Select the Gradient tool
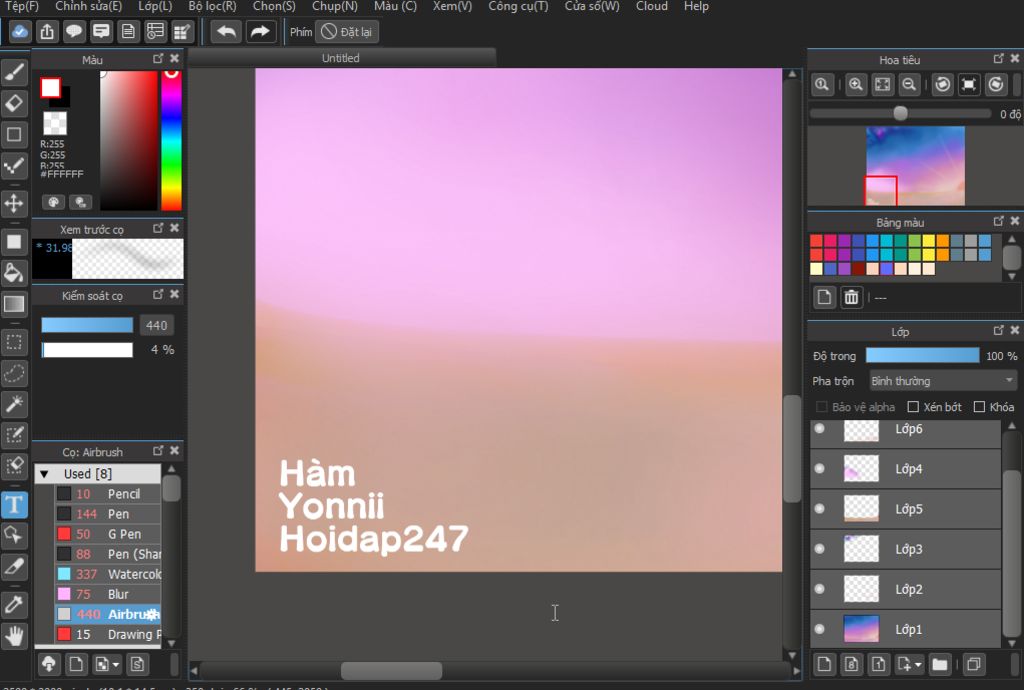1024x690 pixels. coord(14,304)
